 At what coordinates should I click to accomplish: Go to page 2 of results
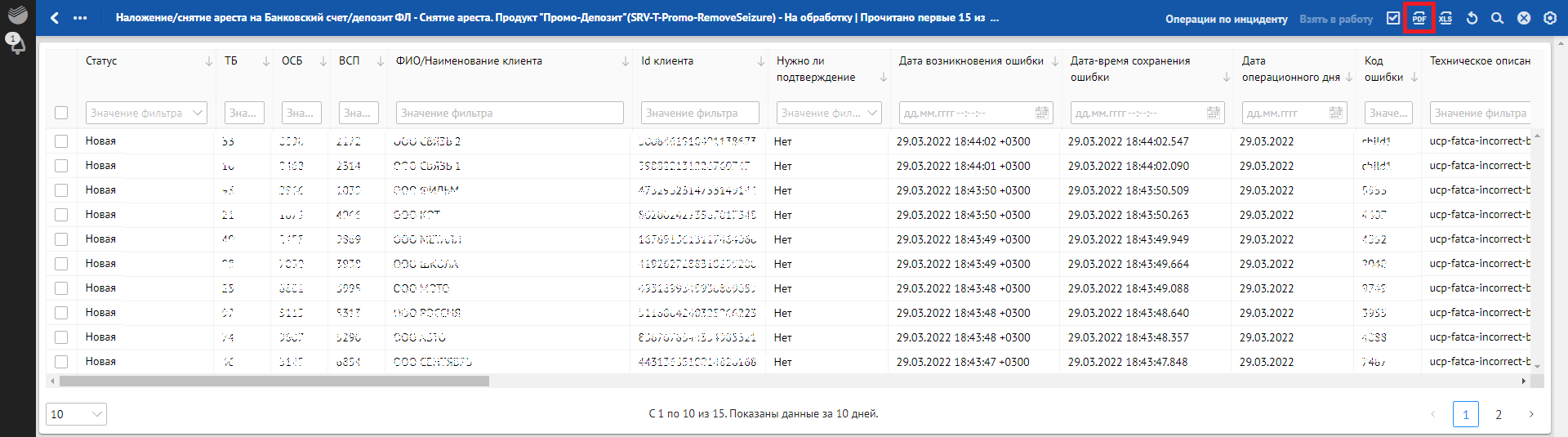point(1498,414)
